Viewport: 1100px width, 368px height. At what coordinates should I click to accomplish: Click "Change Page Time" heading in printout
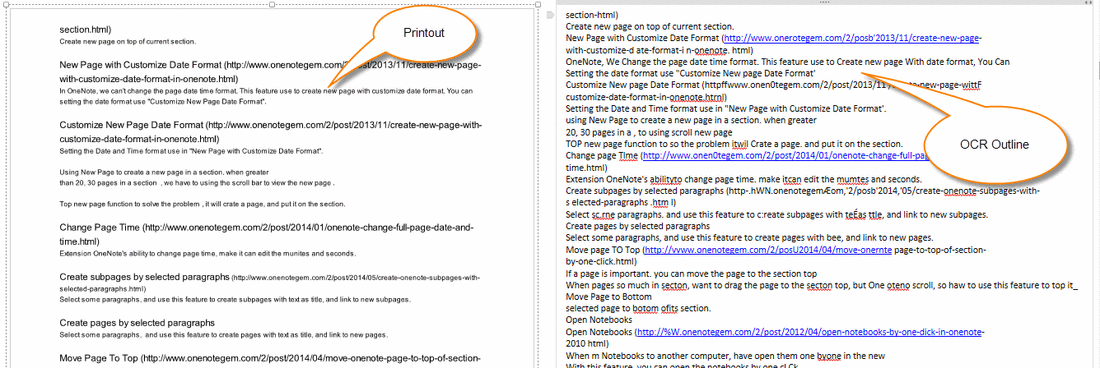pos(100,228)
